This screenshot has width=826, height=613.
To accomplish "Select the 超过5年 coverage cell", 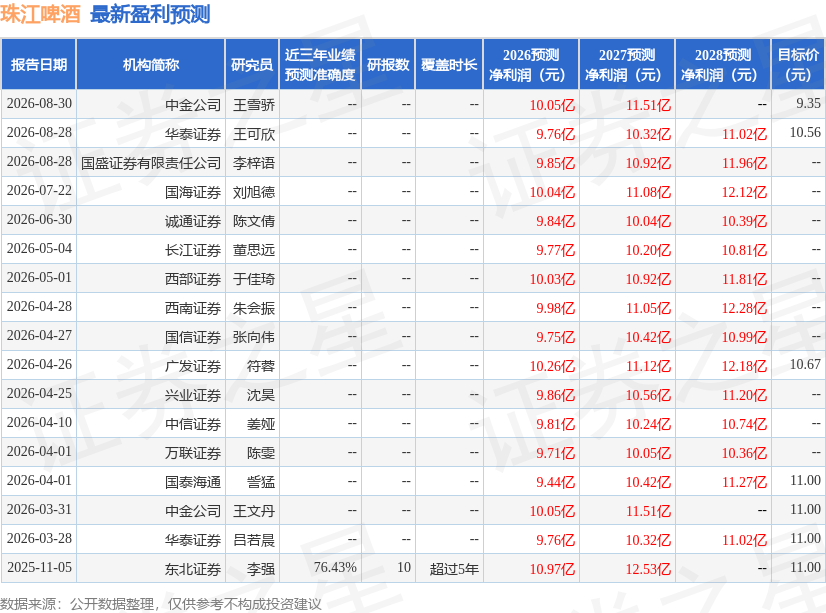I will (454, 569).
